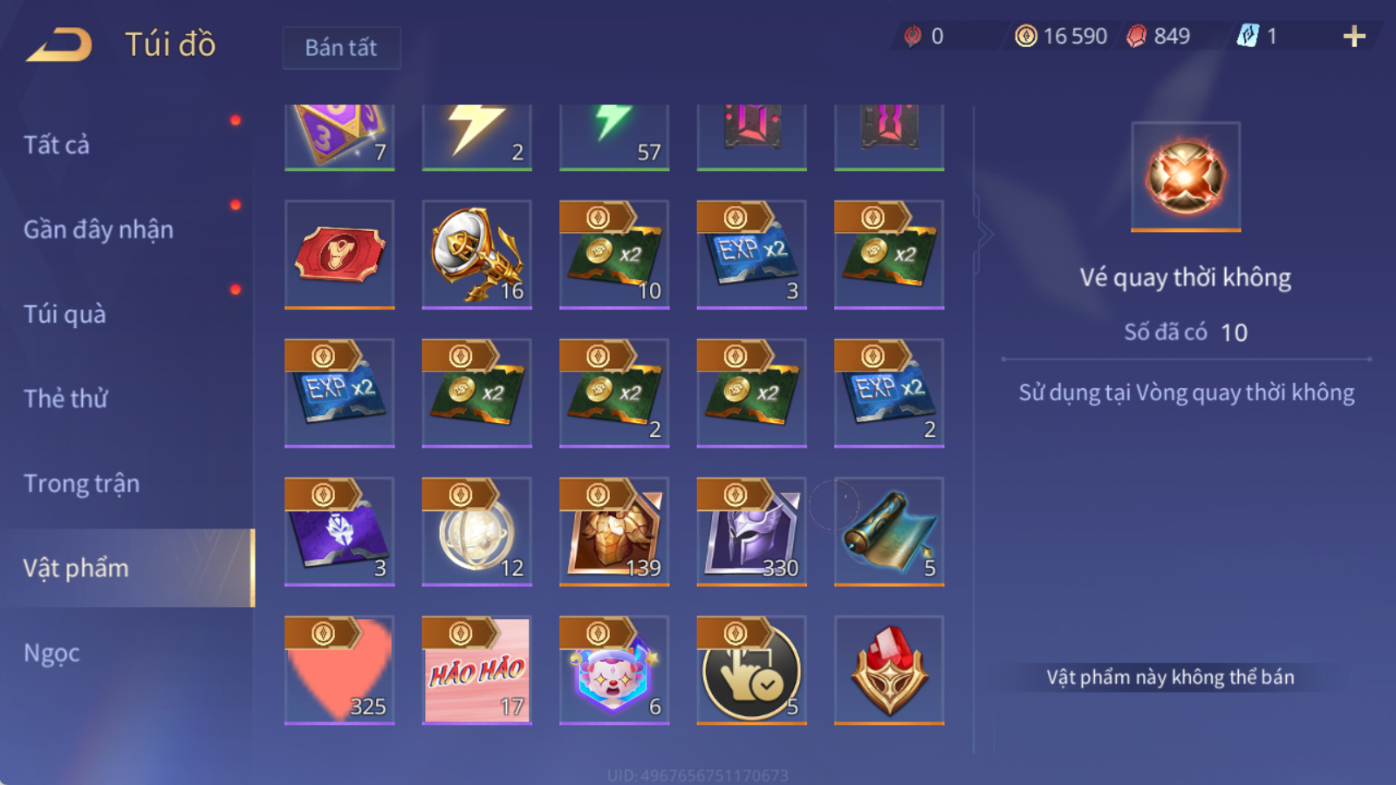Select the white orb item with 12

click(x=477, y=531)
